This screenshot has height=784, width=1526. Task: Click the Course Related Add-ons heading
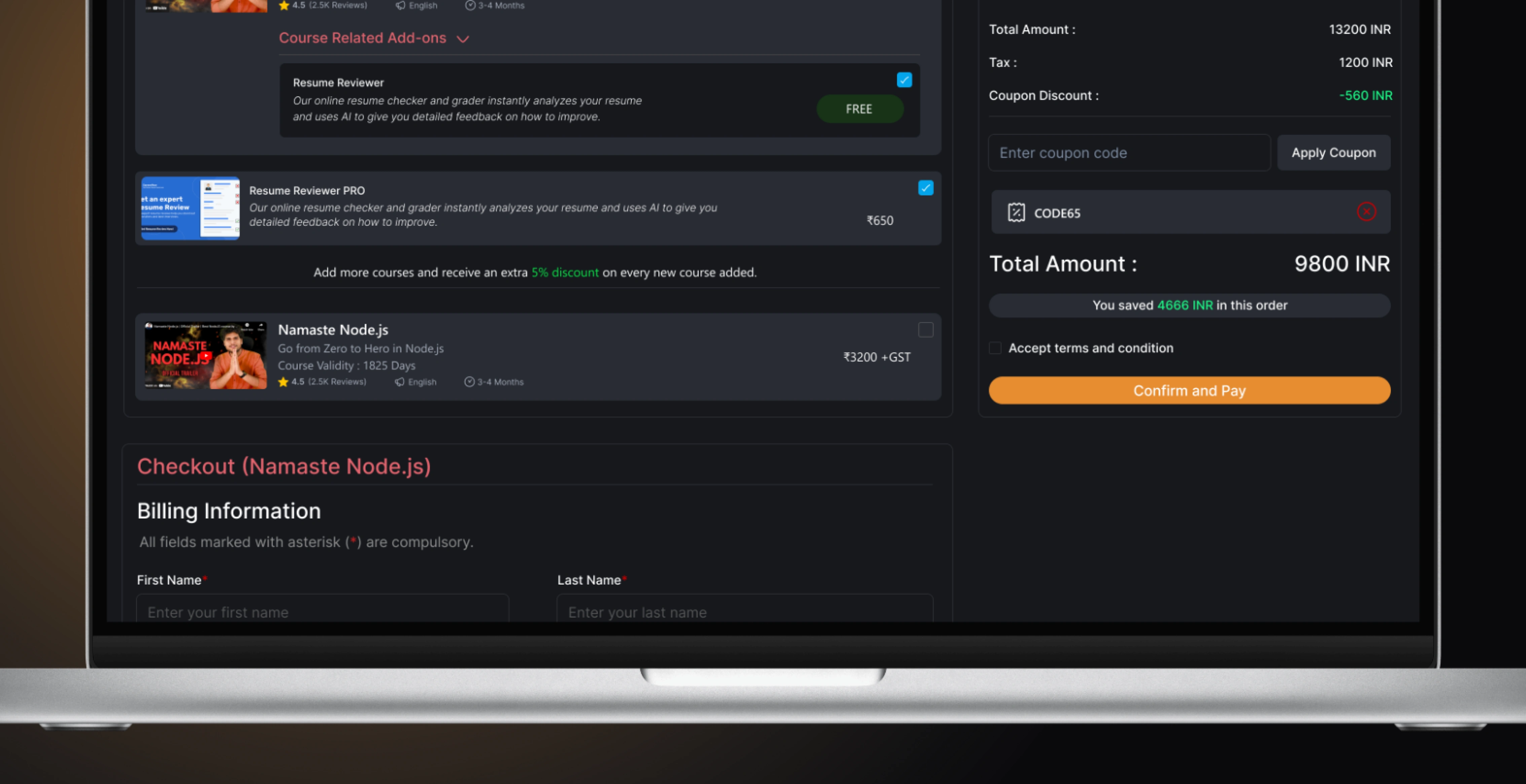[x=363, y=38]
